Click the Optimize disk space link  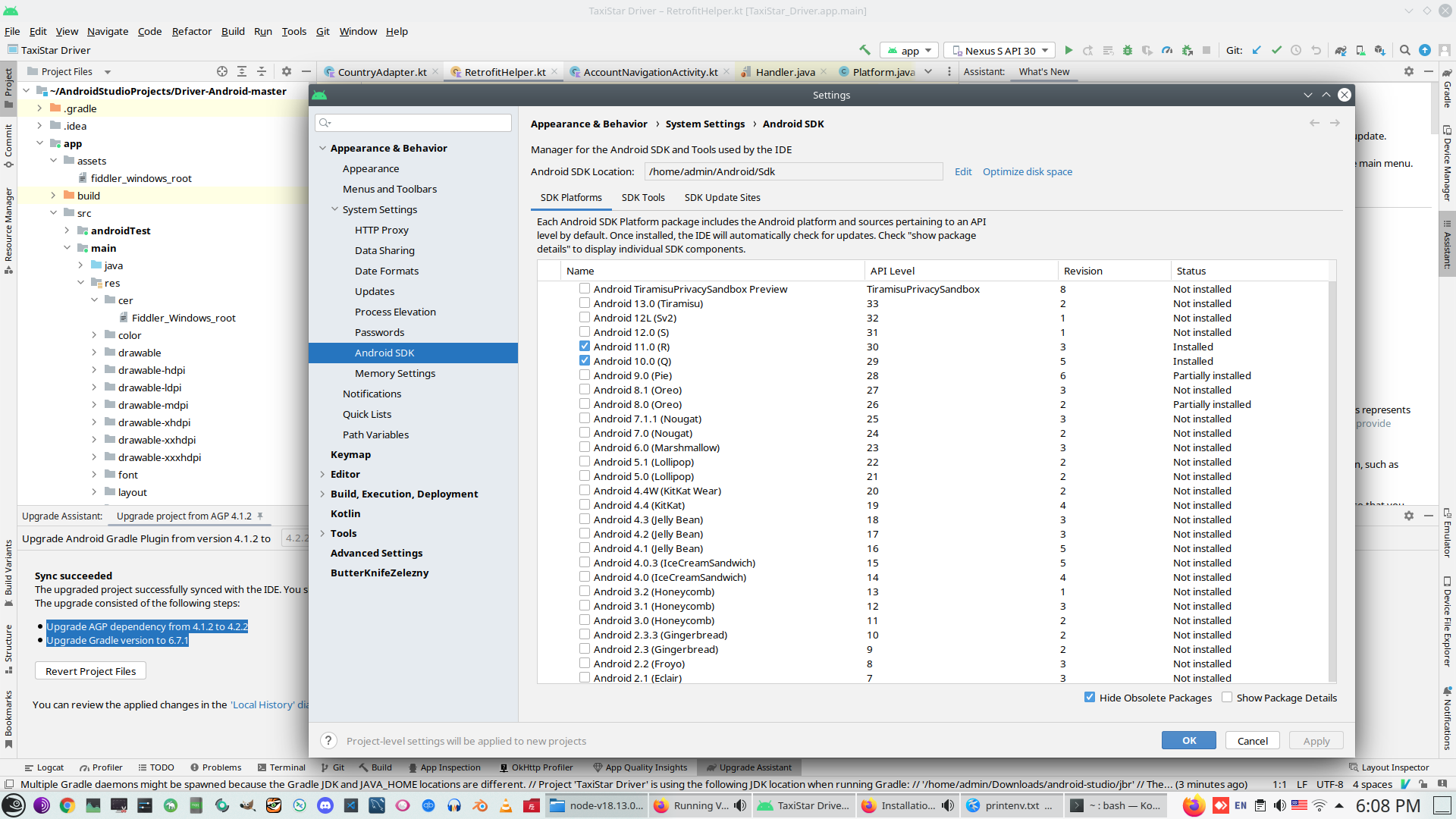click(1027, 171)
